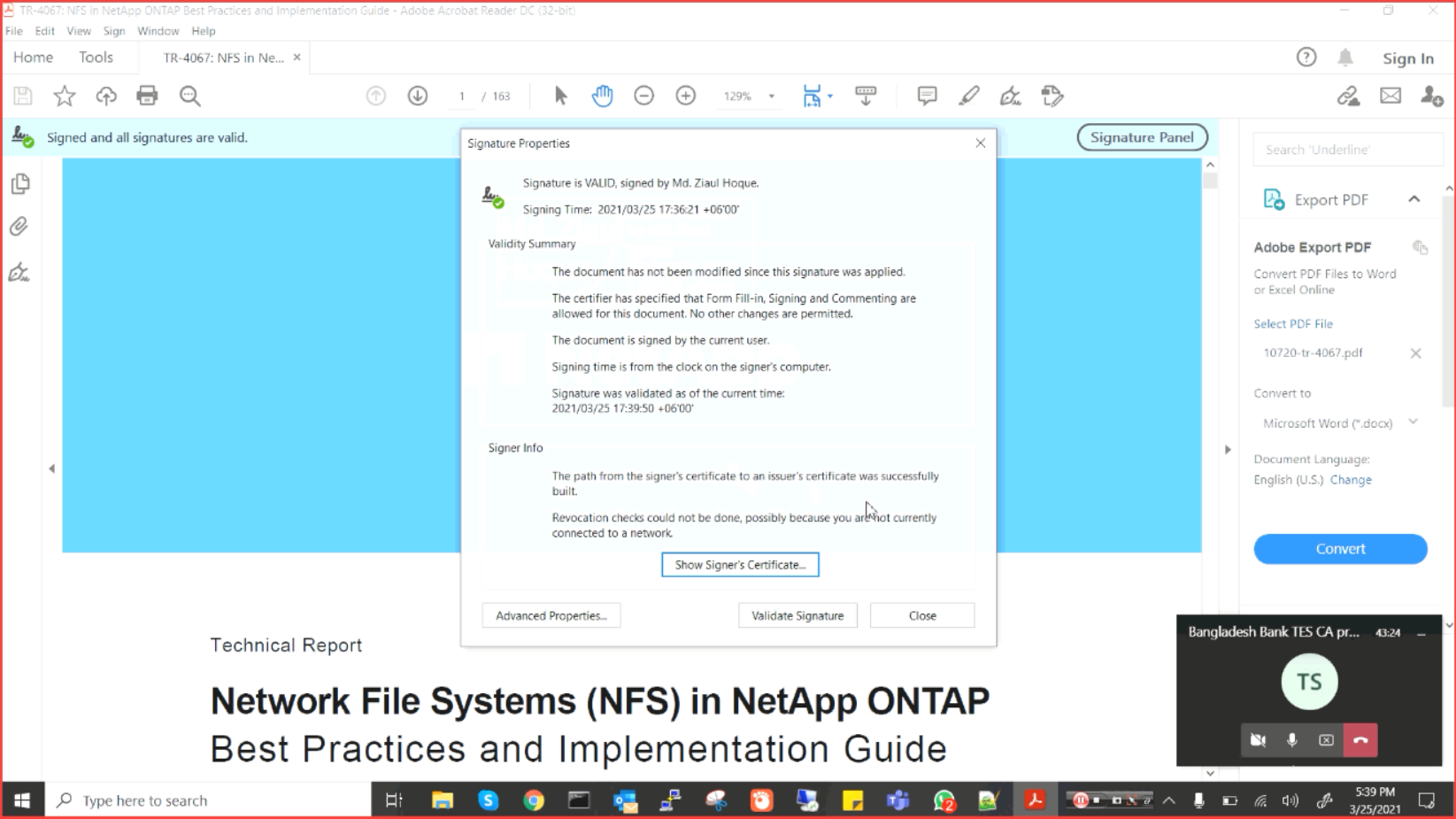Print the document using the printer icon
1456x819 pixels.
click(x=147, y=96)
